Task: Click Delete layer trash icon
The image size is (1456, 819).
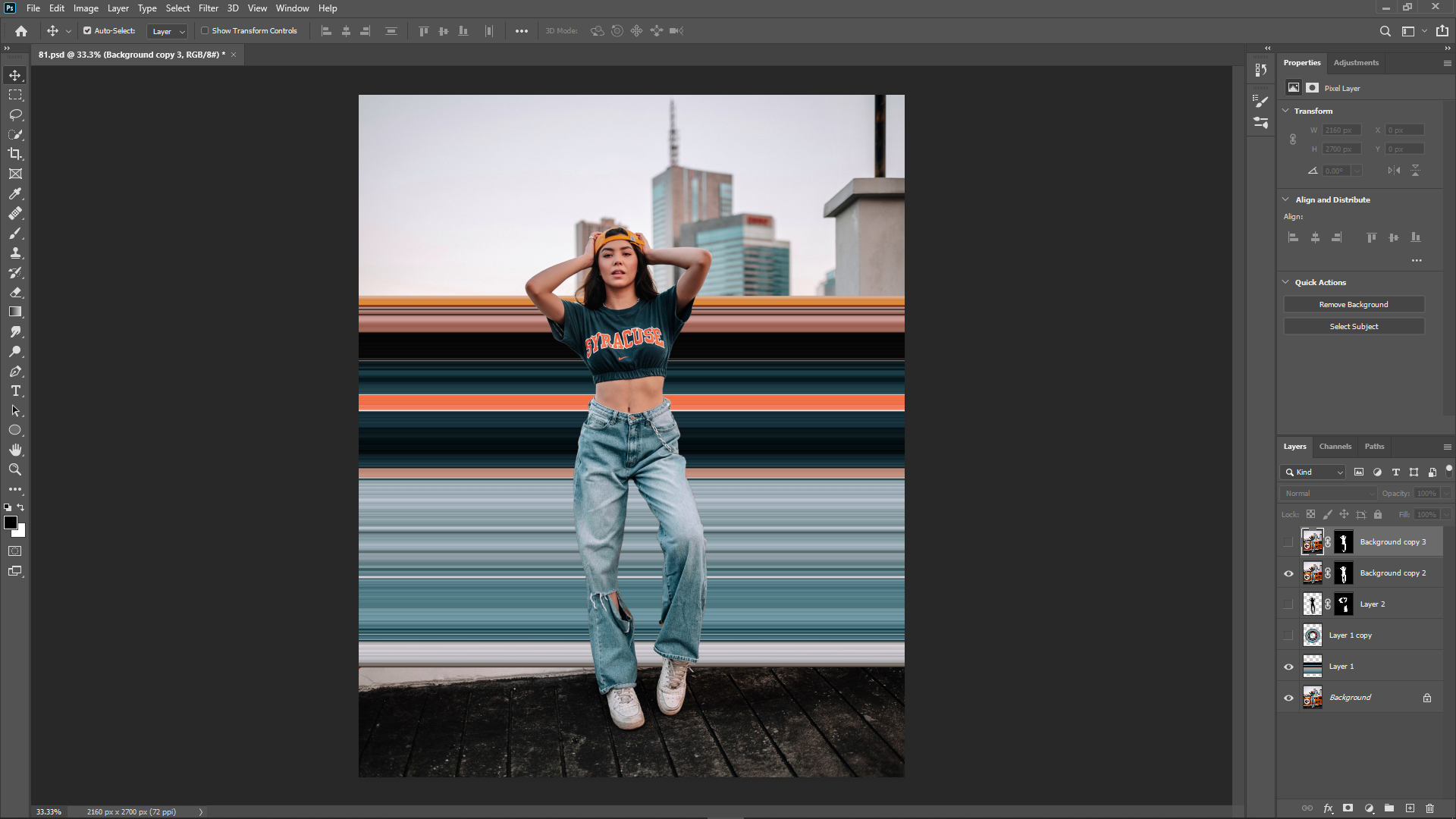Action: click(1429, 808)
